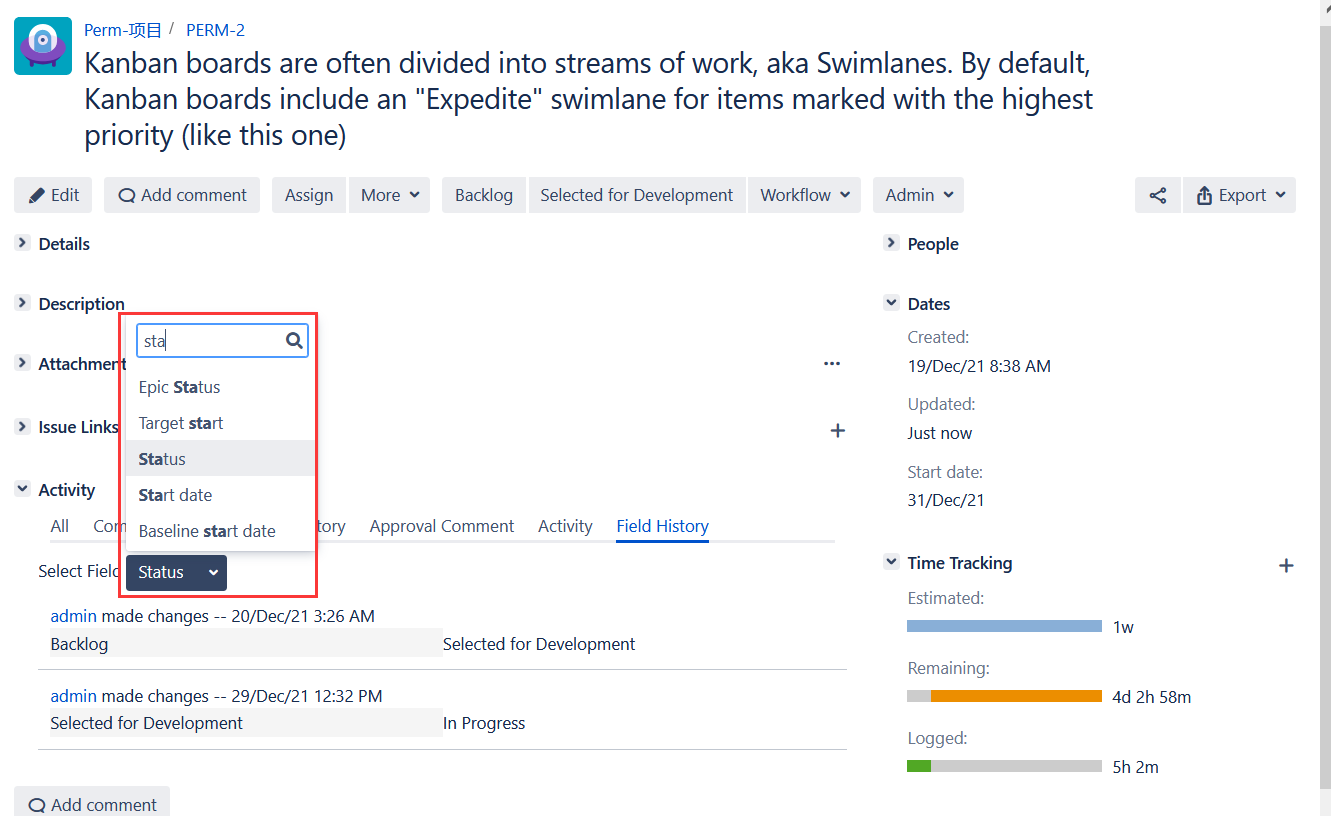Switch to the Activity tab
Screen dimensions: 1331x816
[565, 526]
